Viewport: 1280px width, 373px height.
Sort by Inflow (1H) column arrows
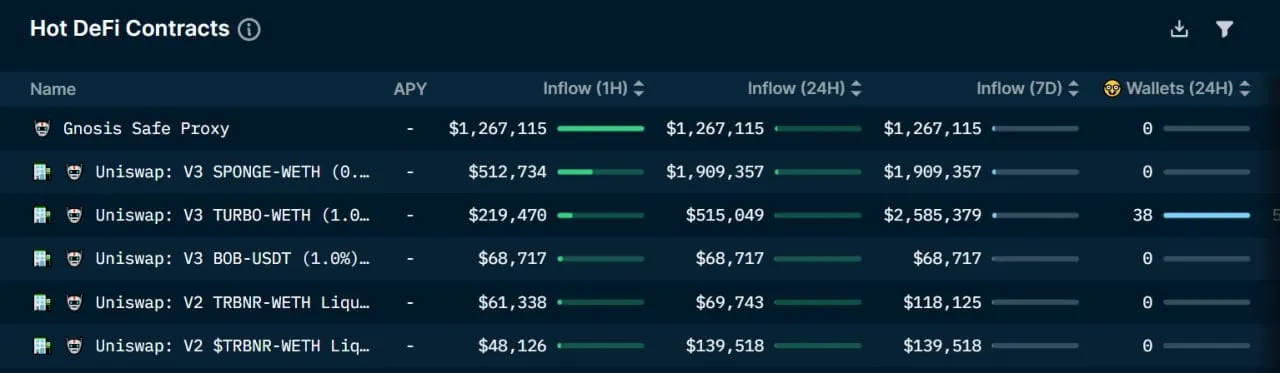(x=639, y=88)
